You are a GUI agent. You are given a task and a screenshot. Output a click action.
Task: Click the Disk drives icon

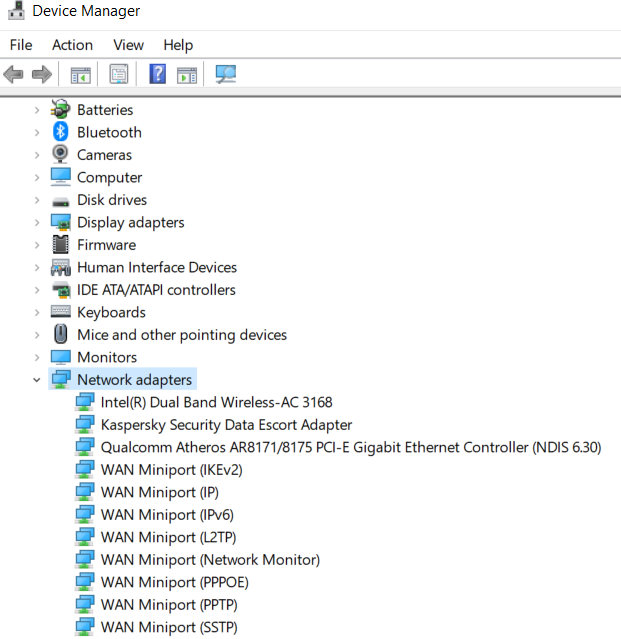click(x=61, y=201)
